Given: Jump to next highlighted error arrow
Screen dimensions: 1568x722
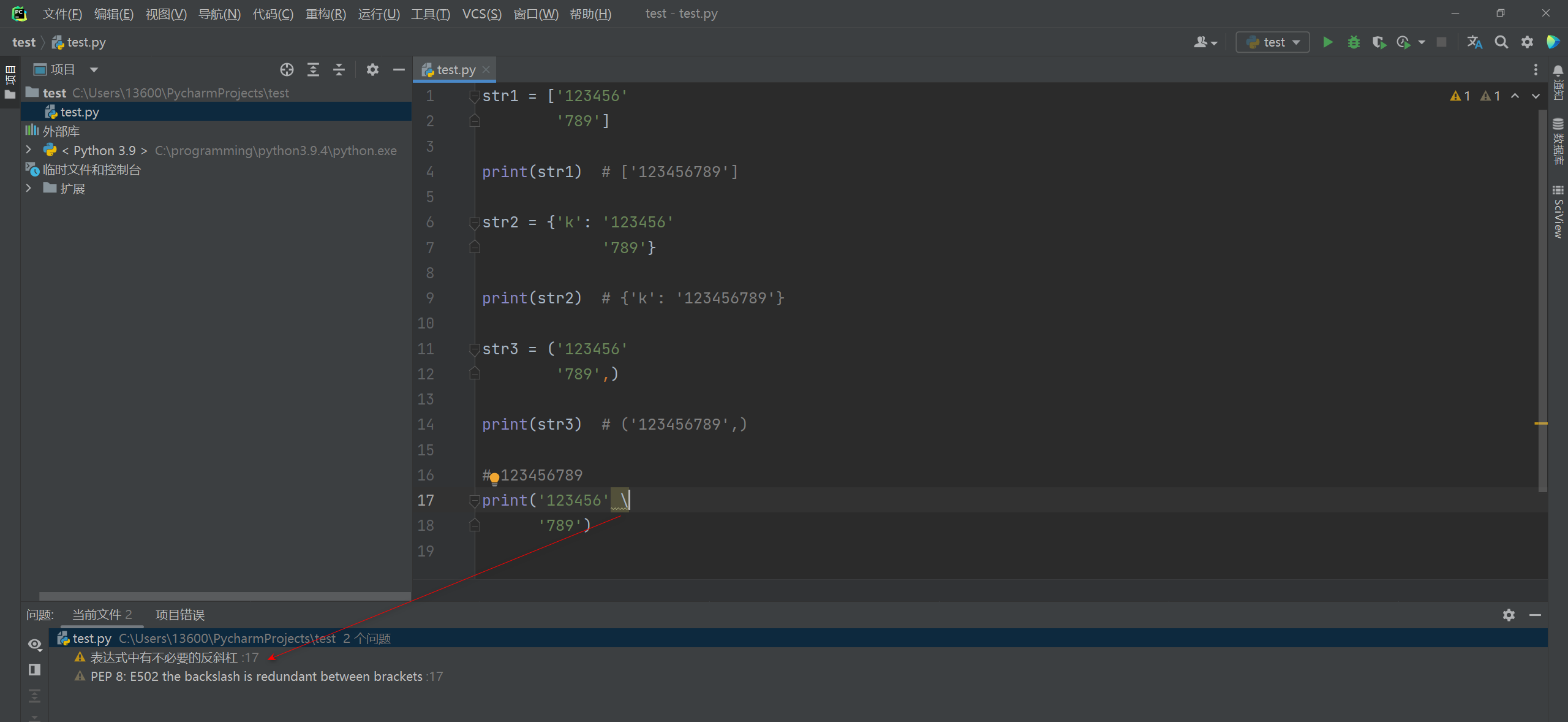Looking at the screenshot, I should tap(1536, 96).
